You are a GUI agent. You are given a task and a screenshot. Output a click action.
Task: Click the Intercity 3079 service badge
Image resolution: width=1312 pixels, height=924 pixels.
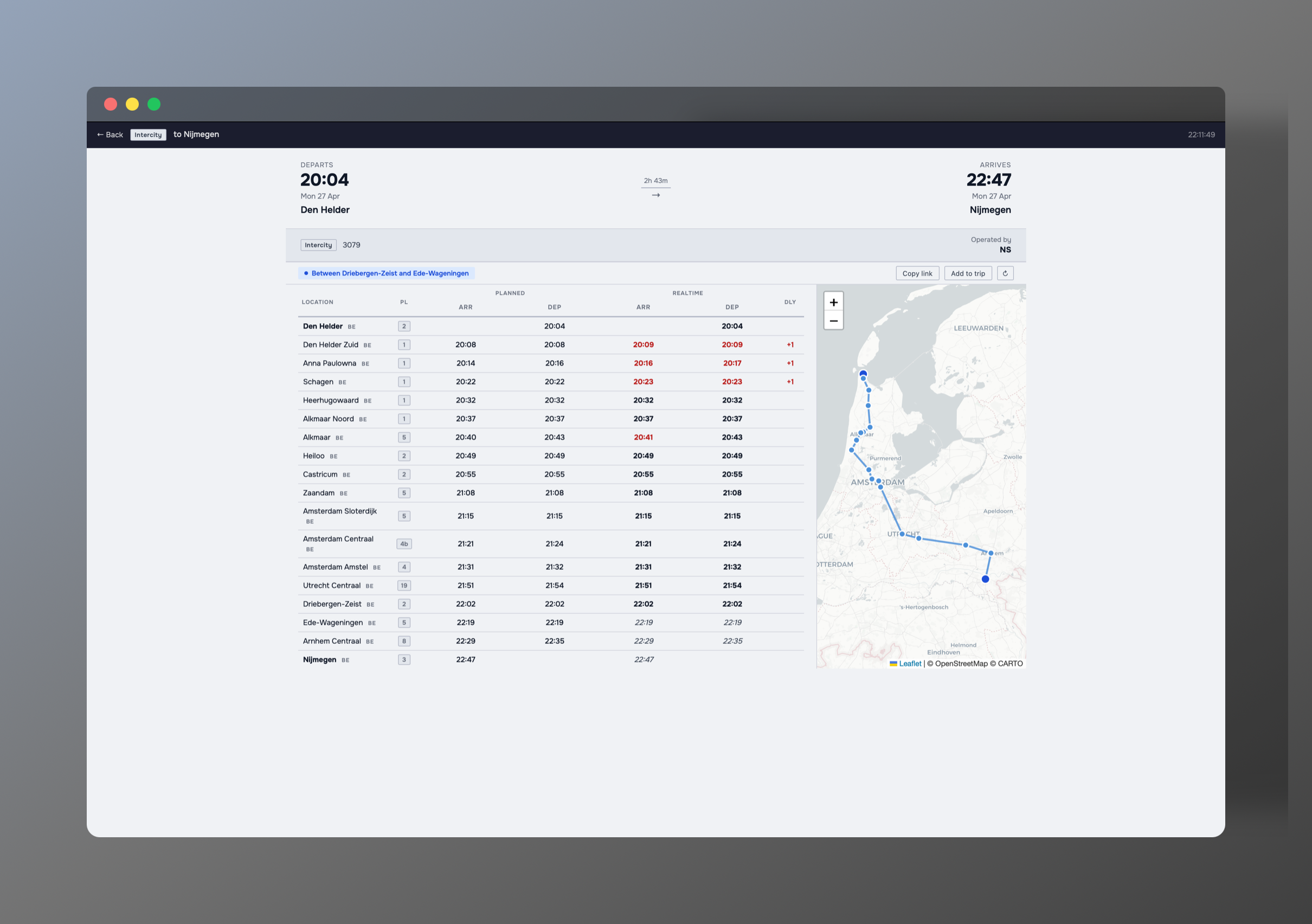[x=318, y=245]
